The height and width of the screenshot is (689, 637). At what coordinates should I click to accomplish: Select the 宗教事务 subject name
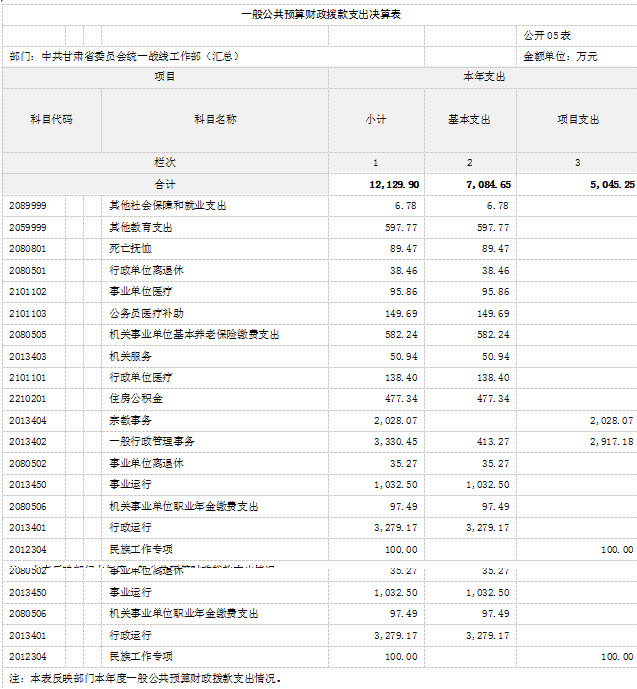point(130,421)
